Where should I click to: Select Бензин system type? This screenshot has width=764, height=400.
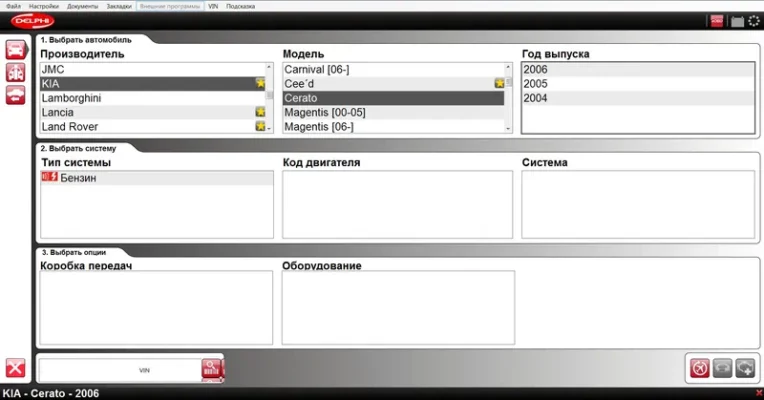(156, 178)
